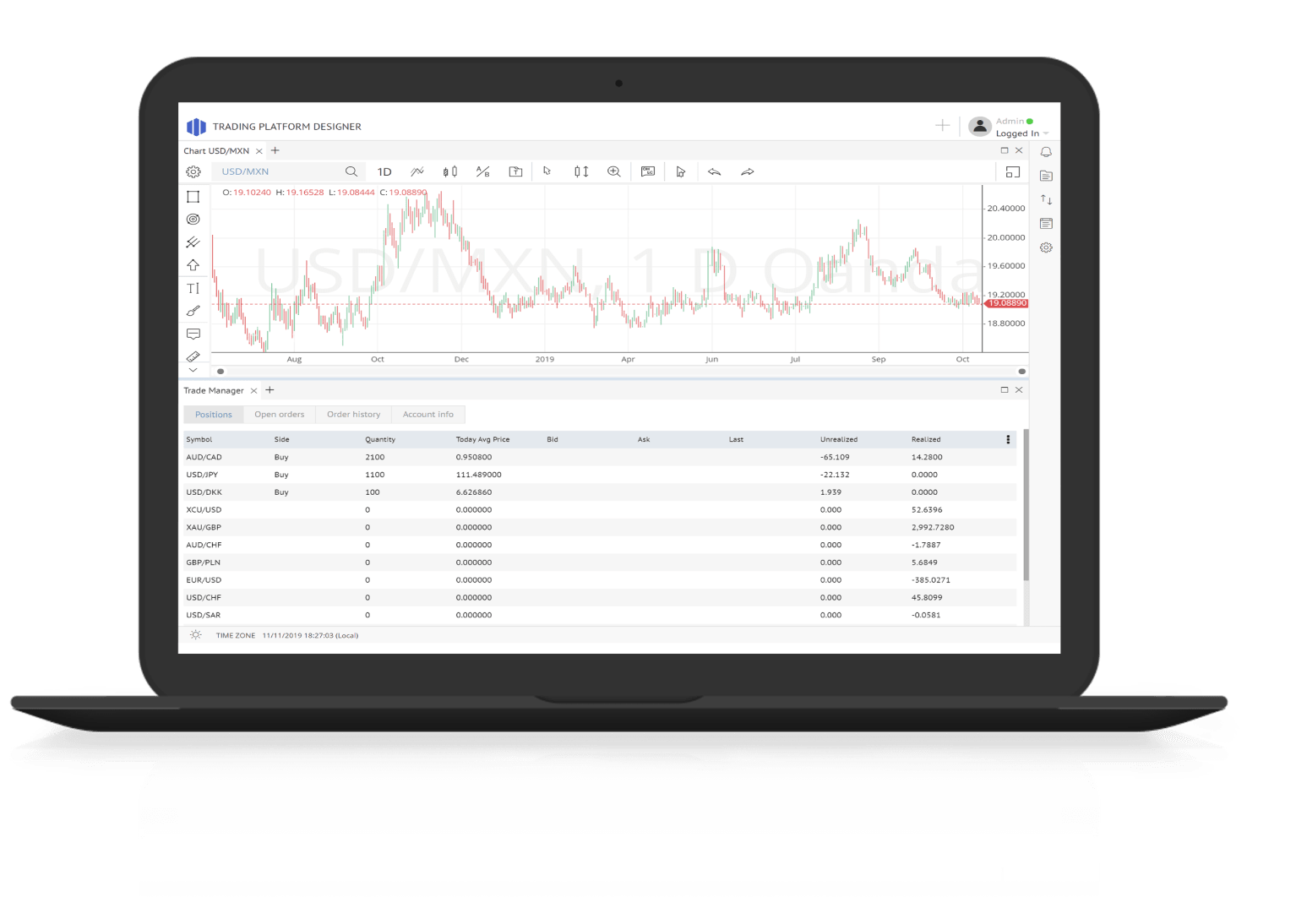Select the EUR/USD position row
Viewport: 1296px width, 924px height.
600,580
